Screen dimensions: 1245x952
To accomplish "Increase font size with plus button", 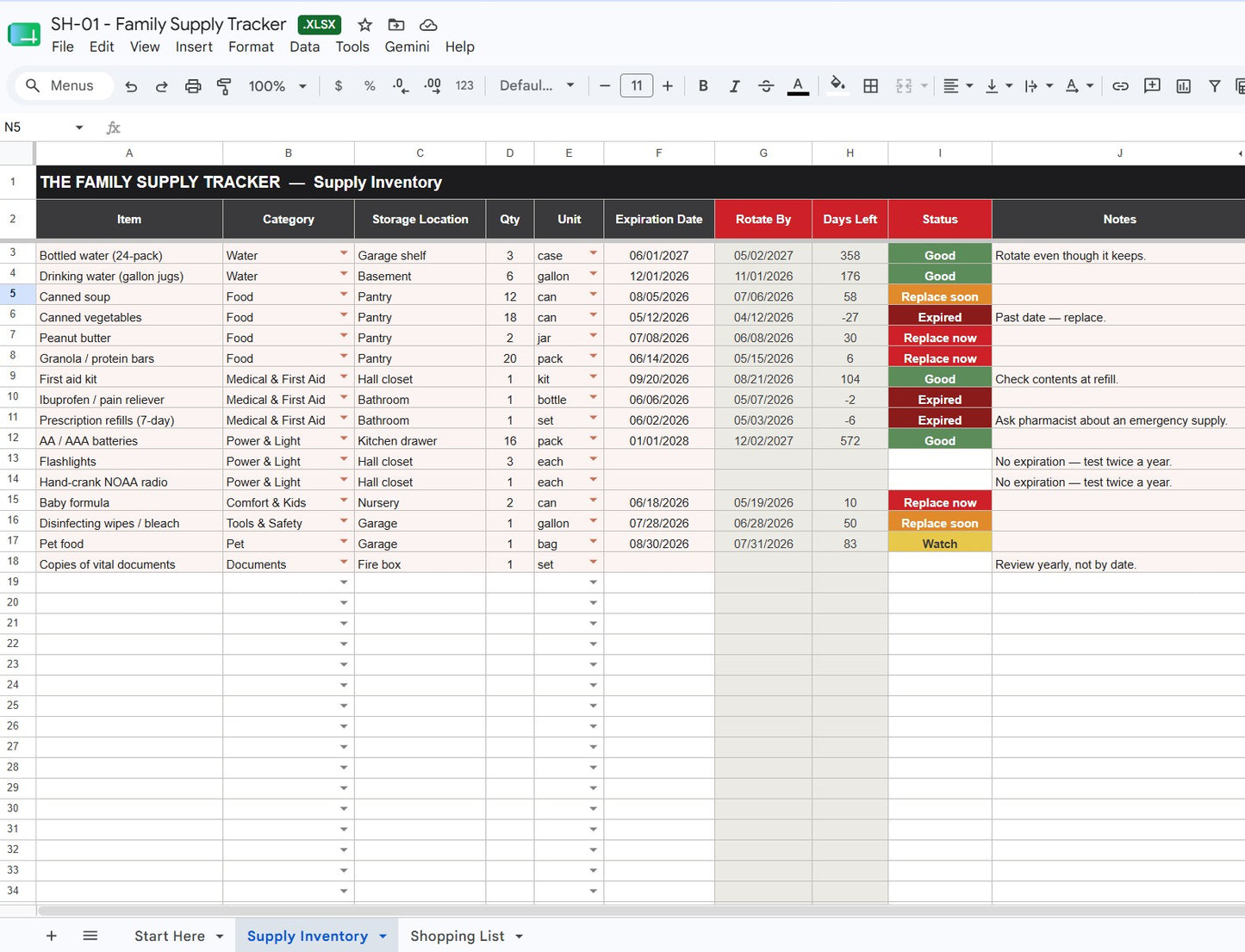I will point(668,86).
